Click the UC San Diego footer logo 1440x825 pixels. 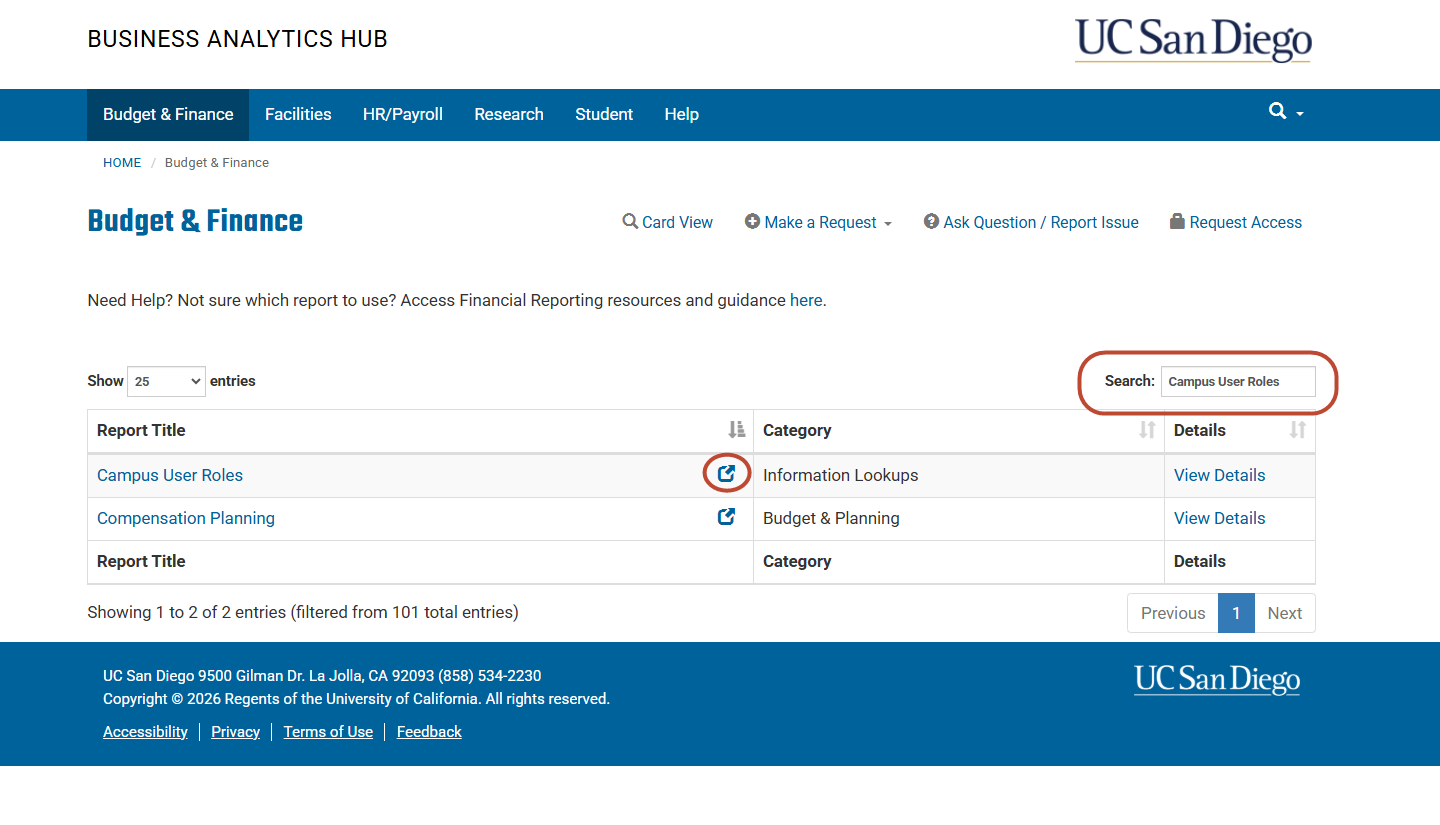1216,680
